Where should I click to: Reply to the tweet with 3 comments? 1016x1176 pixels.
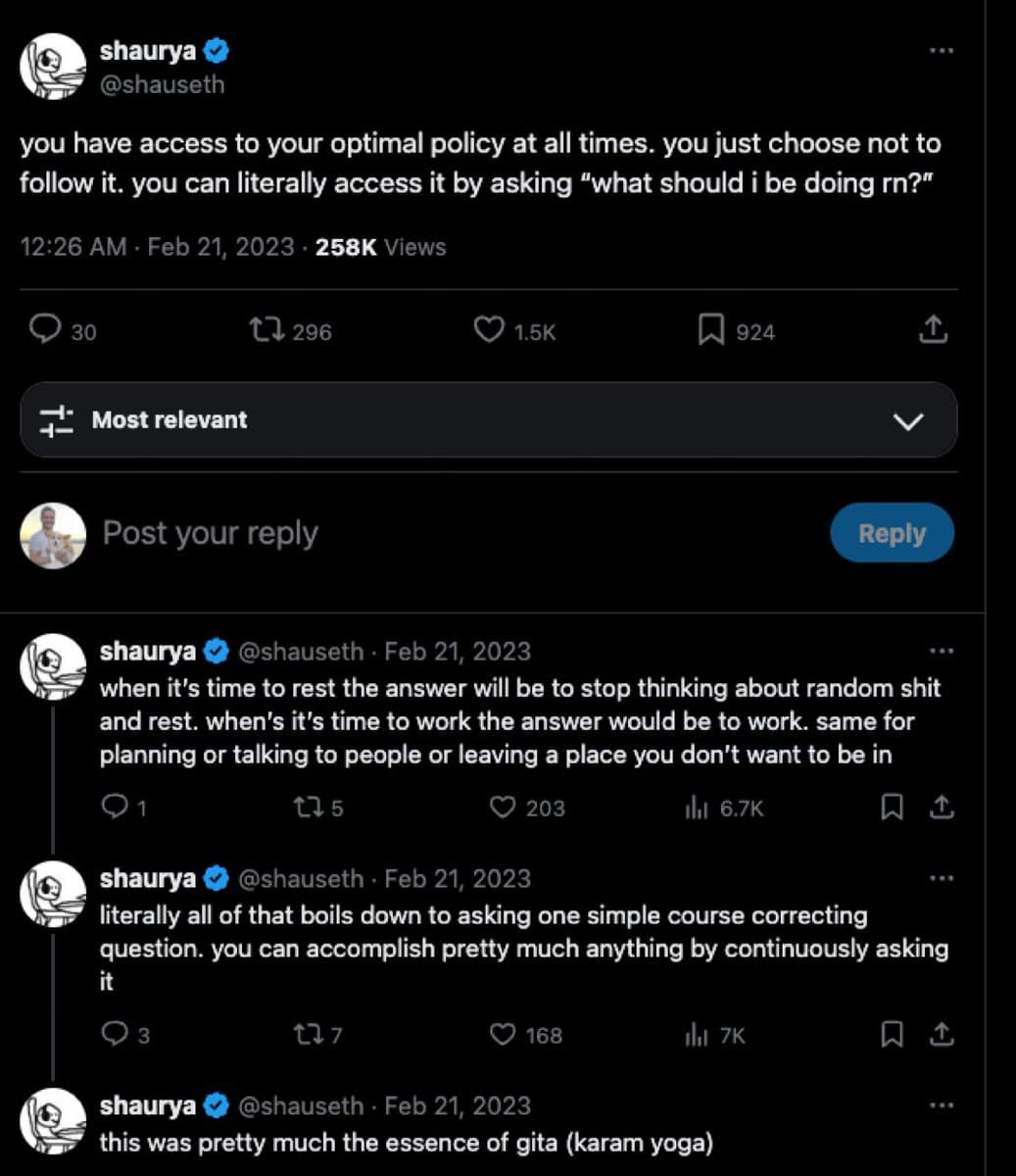115,1034
